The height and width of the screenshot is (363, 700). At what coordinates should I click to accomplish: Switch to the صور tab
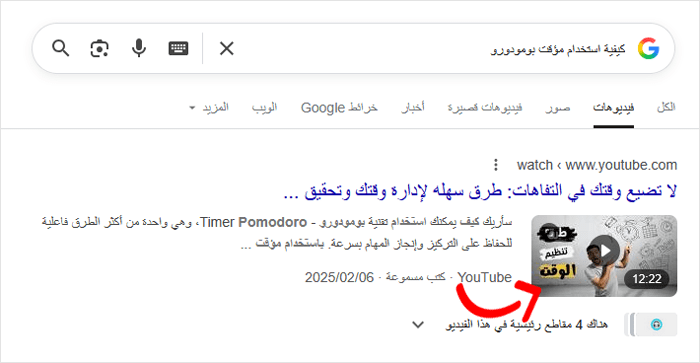[558, 108]
